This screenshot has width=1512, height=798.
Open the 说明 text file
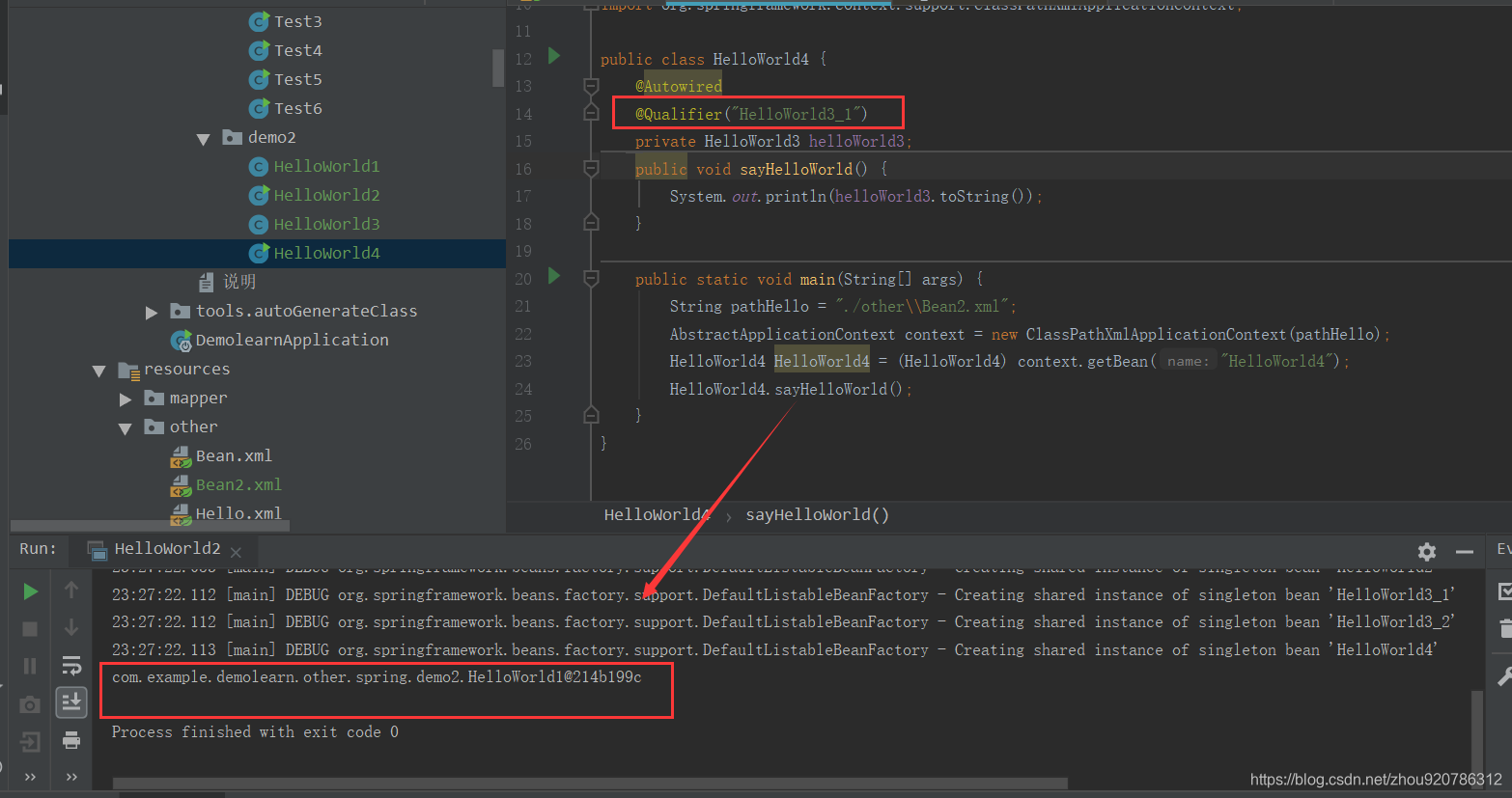(239, 282)
